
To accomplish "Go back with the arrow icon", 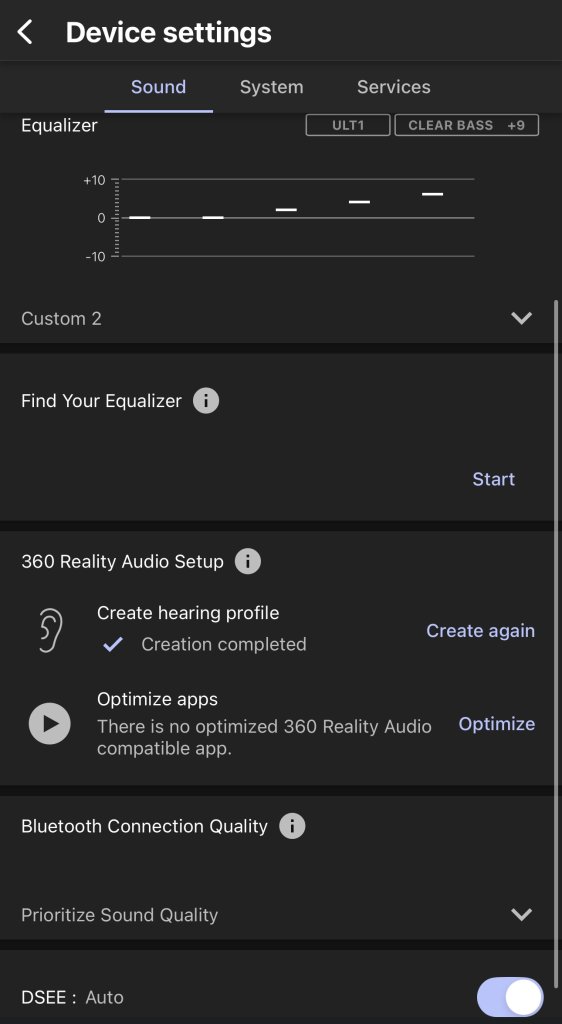I will pos(25,32).
